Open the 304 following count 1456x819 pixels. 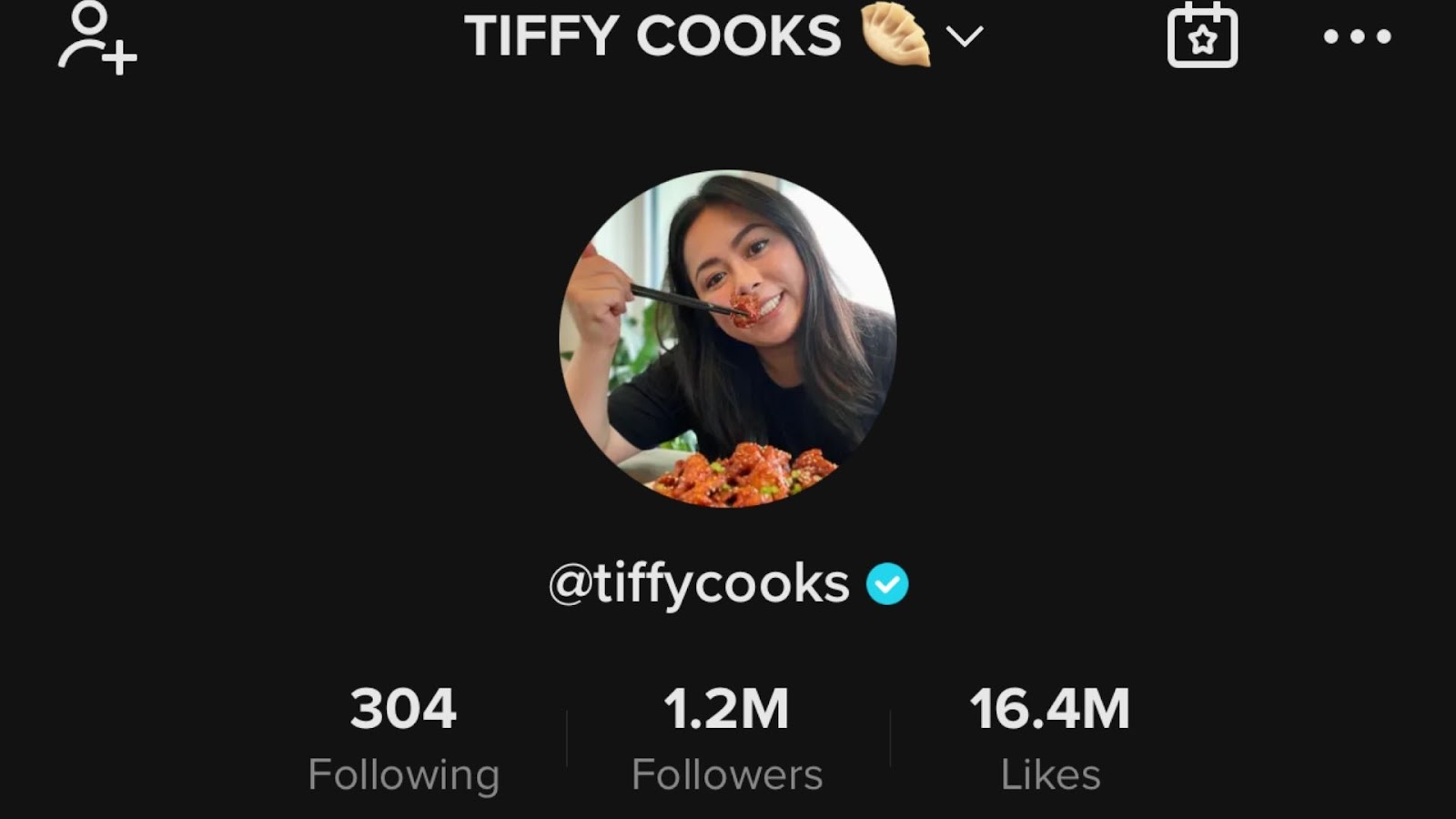tap(403, 709)
